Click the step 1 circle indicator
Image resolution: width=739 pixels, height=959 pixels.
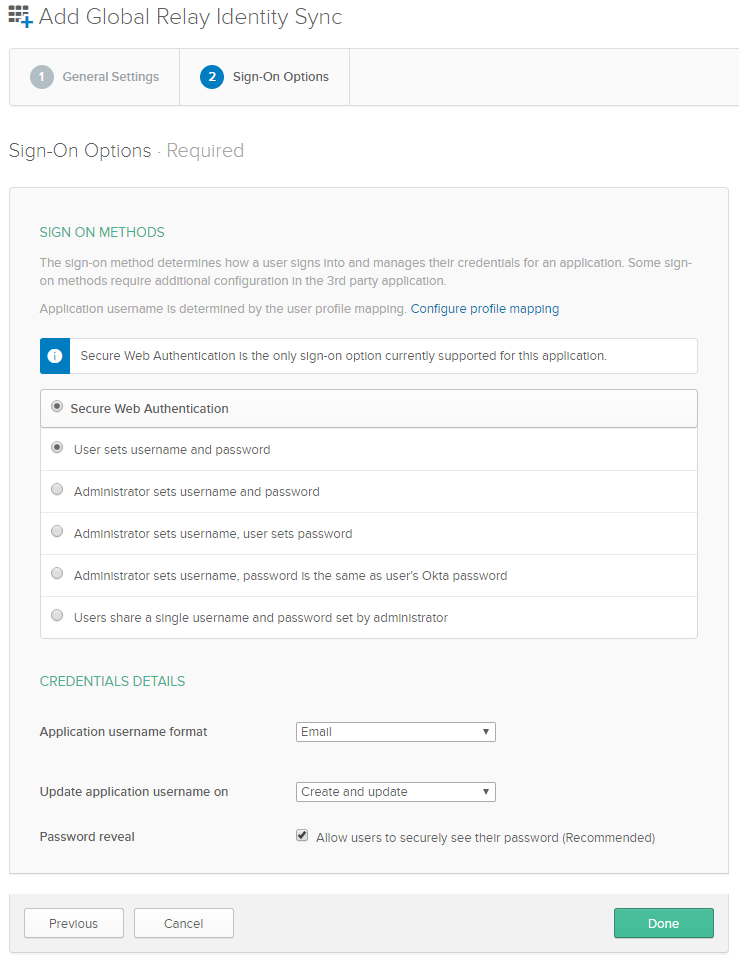click(41, 76)
